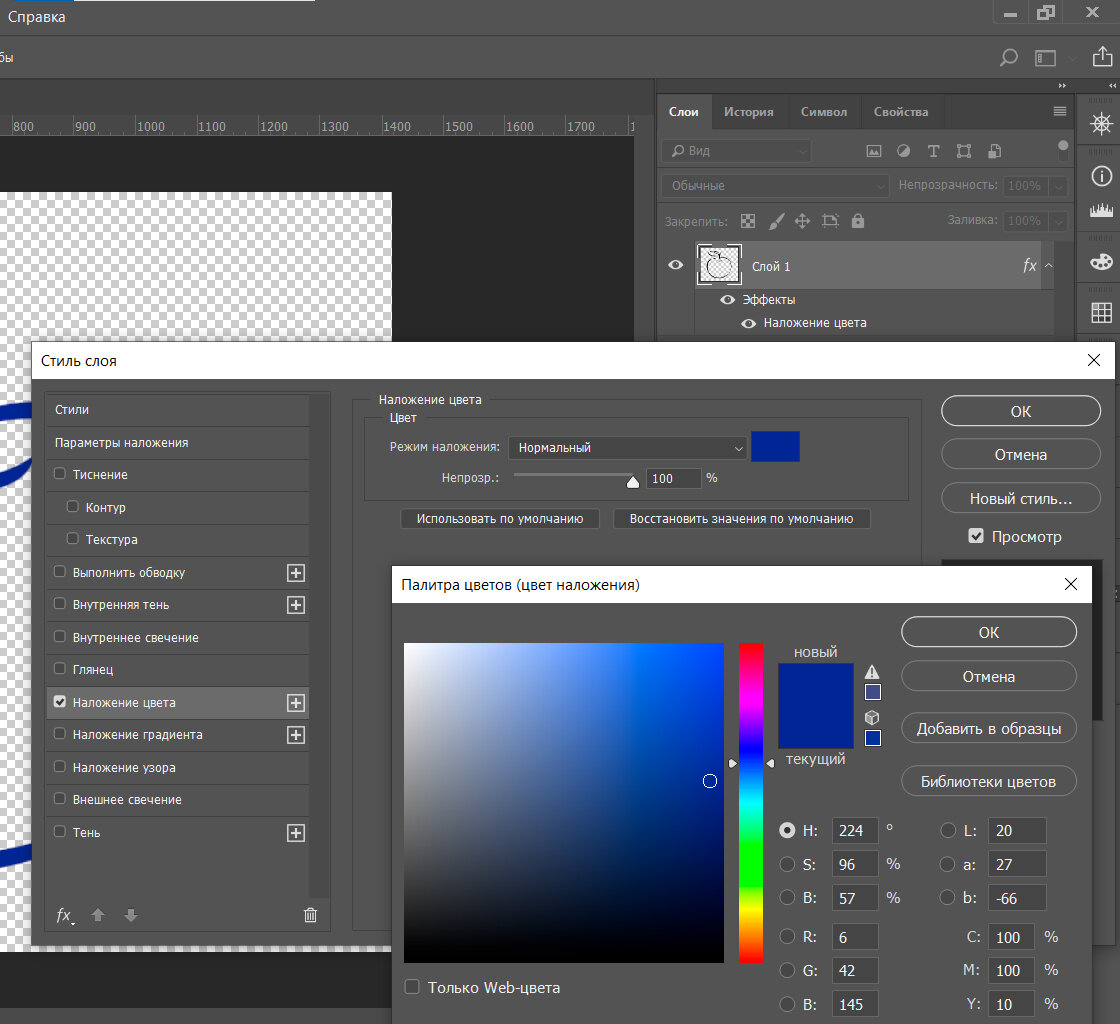The height and width of the screenshot is (1024, 1120).
Task: Click the trash icon in Layer Style dialog
Action: [x=310, y=914]
